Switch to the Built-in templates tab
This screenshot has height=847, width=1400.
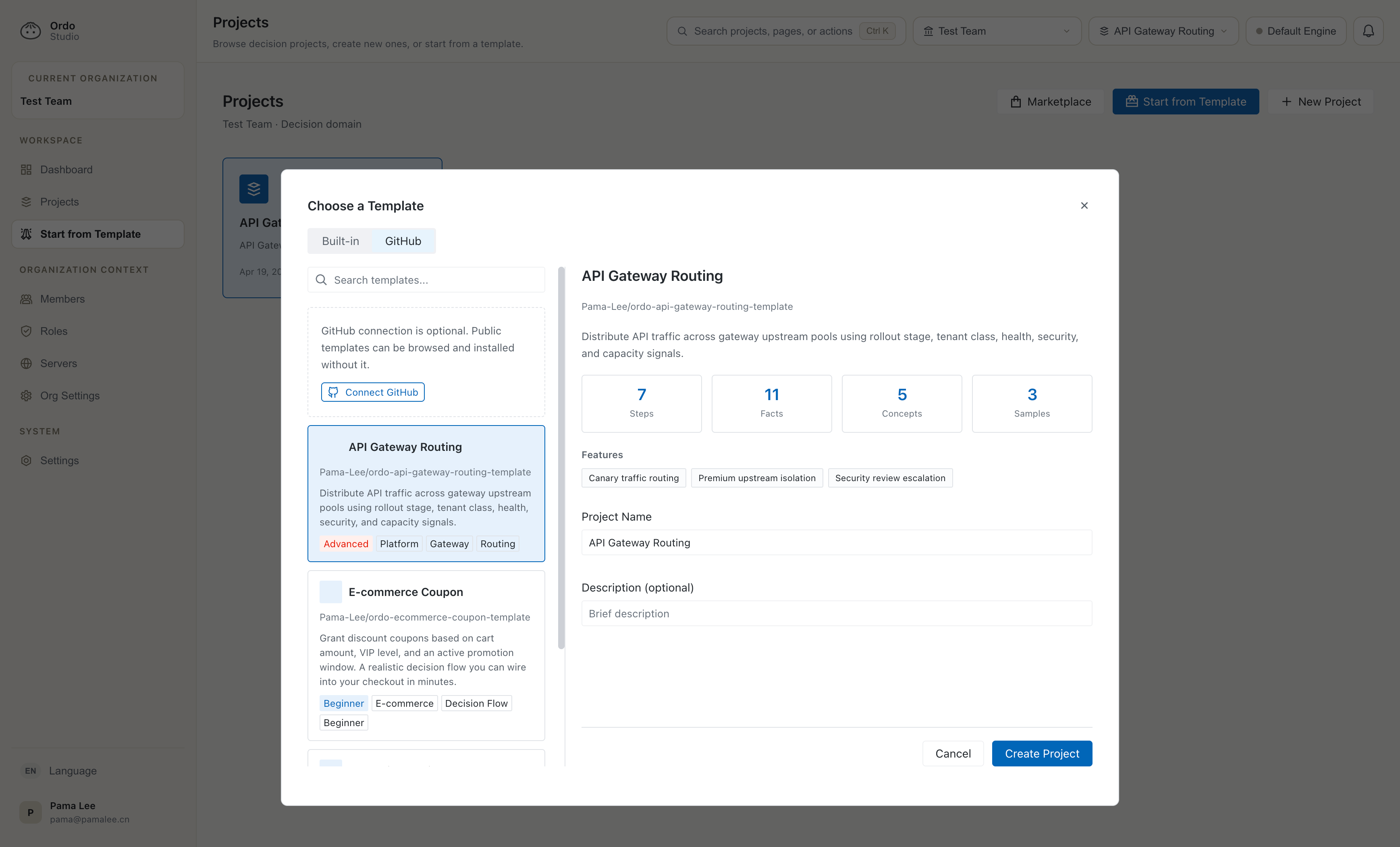(x=341, y=241)
